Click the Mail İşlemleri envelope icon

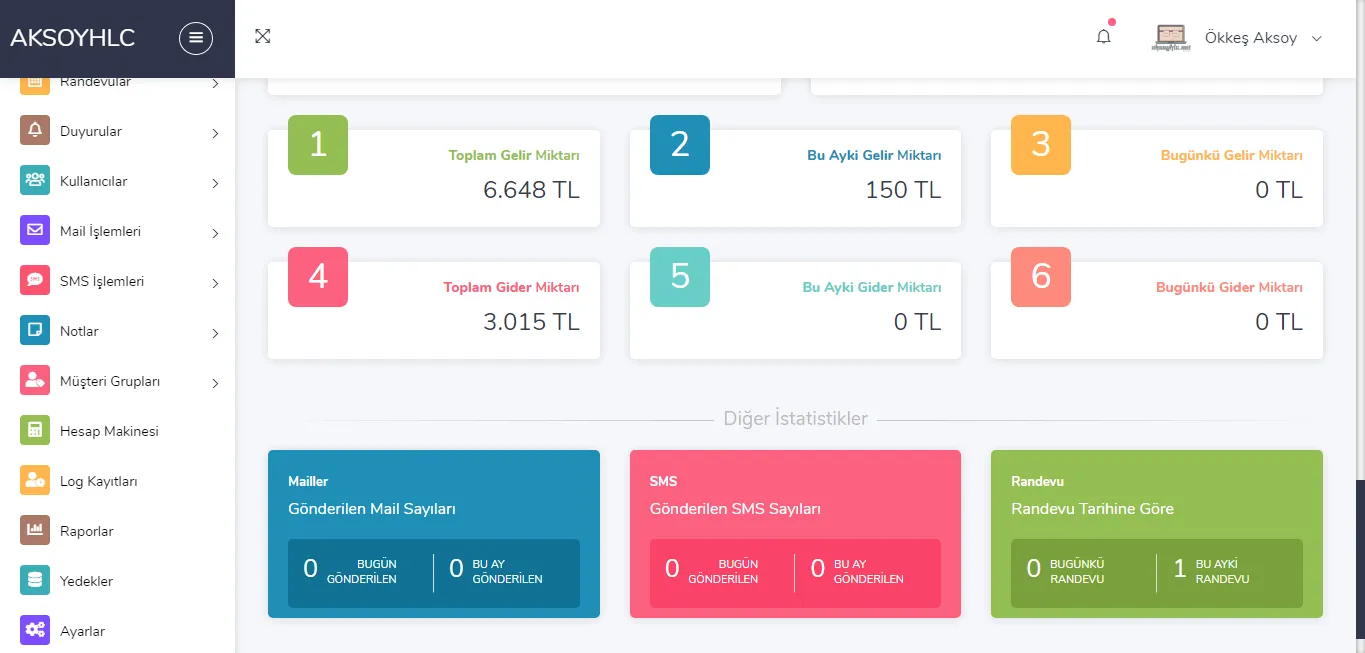coord(35,231)
